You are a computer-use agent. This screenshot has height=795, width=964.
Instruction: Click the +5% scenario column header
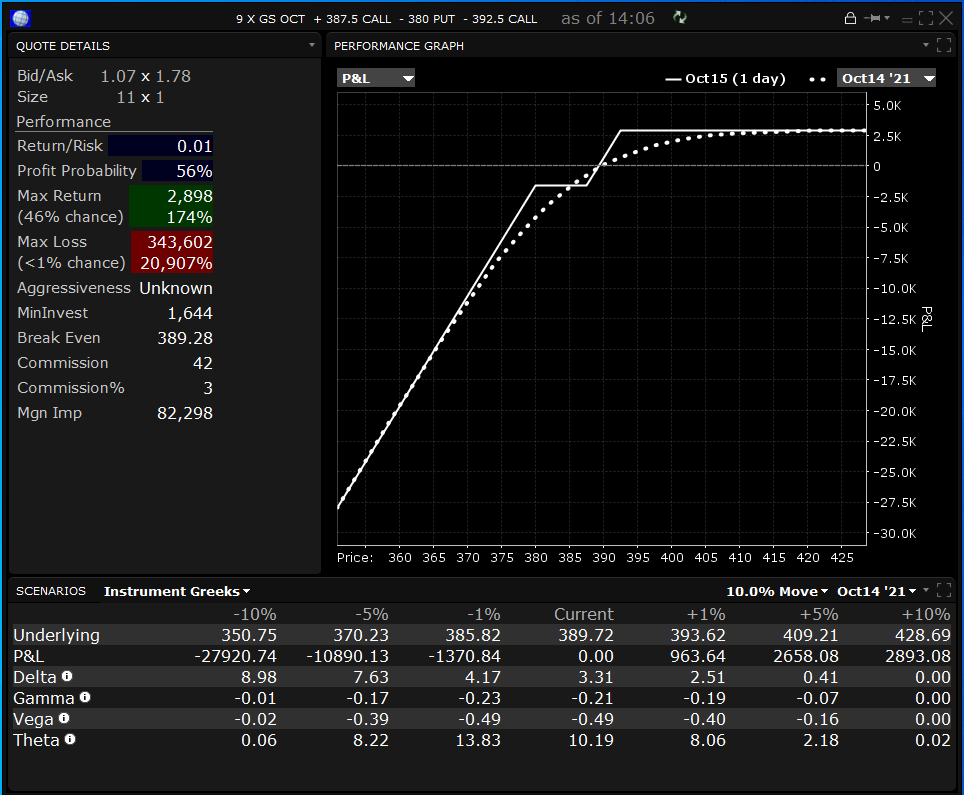[x=819, y=614]
